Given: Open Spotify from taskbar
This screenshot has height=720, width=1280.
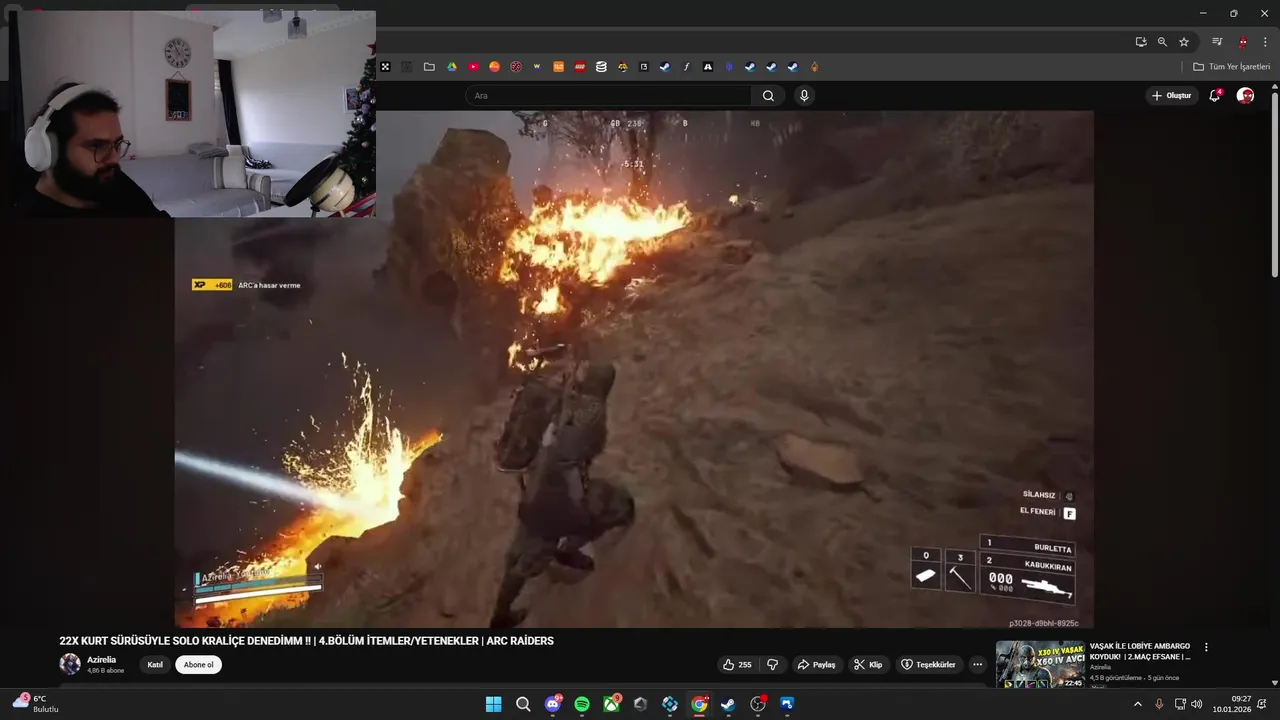Looking at the screenshot, I should [582, 704].
